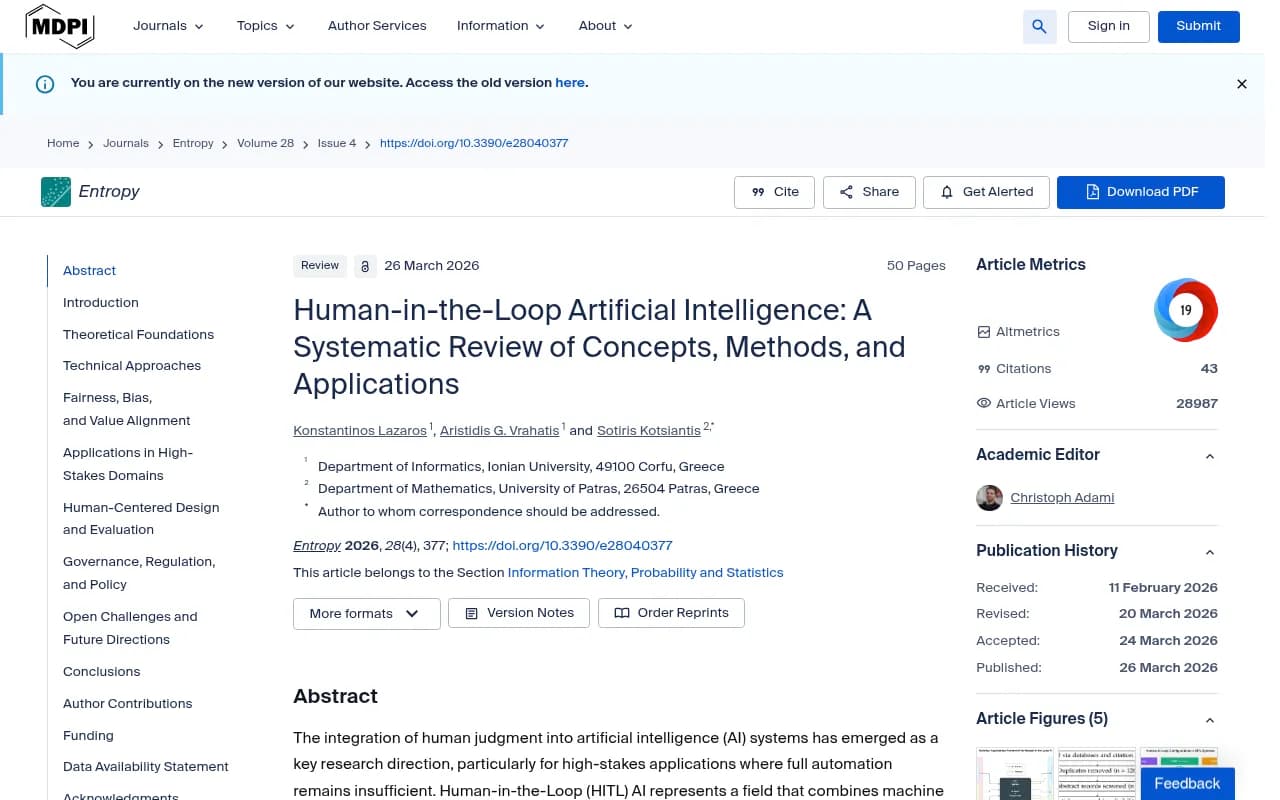Click the Submit button
Screen dimensions: 1280x800
click(1199, 27)
